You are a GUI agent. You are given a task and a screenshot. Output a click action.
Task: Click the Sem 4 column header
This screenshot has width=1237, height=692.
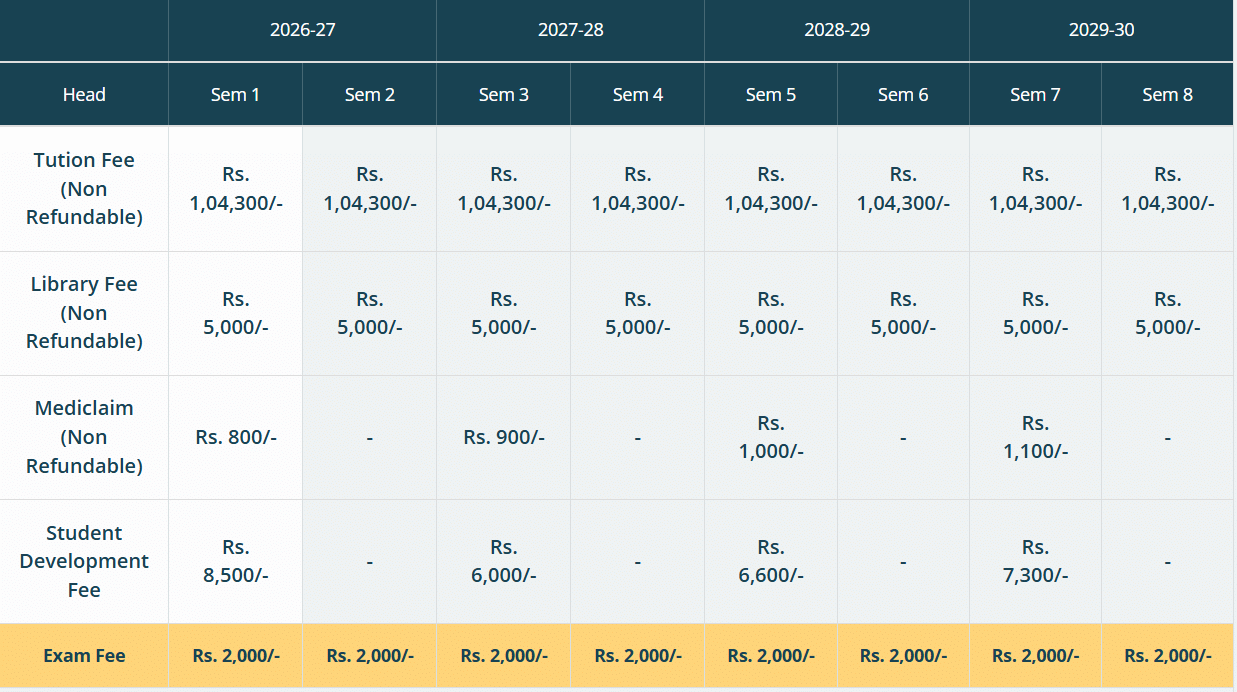[637, 95]
